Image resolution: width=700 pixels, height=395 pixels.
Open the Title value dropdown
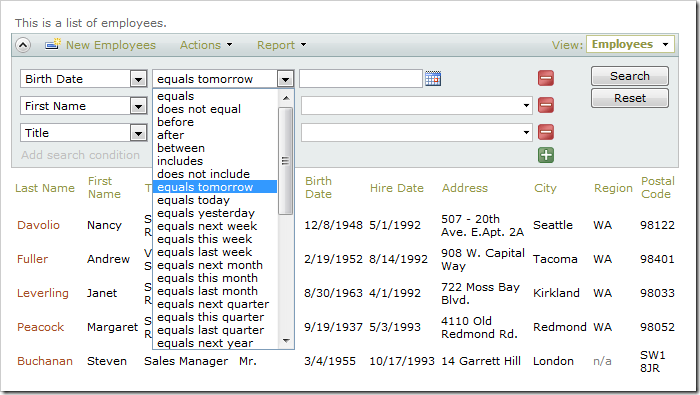[x=526, y=133]
